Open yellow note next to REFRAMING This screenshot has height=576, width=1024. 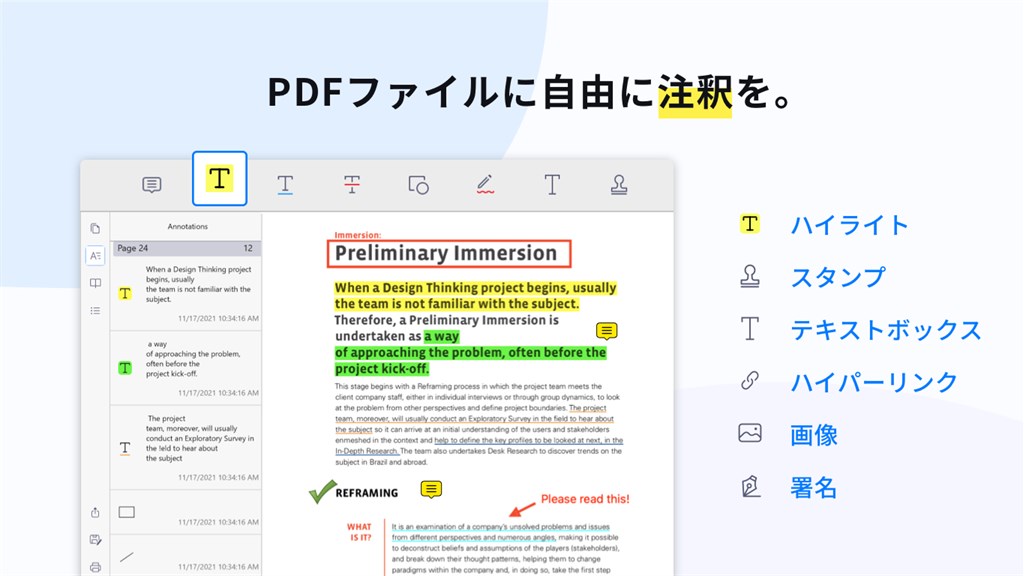pos(431,489)
